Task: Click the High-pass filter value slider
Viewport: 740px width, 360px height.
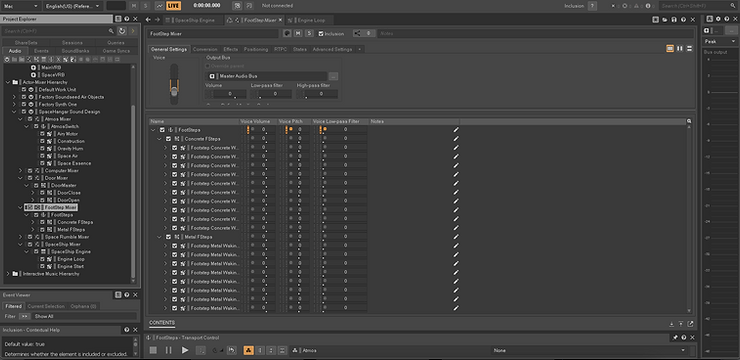Action: 316,94
